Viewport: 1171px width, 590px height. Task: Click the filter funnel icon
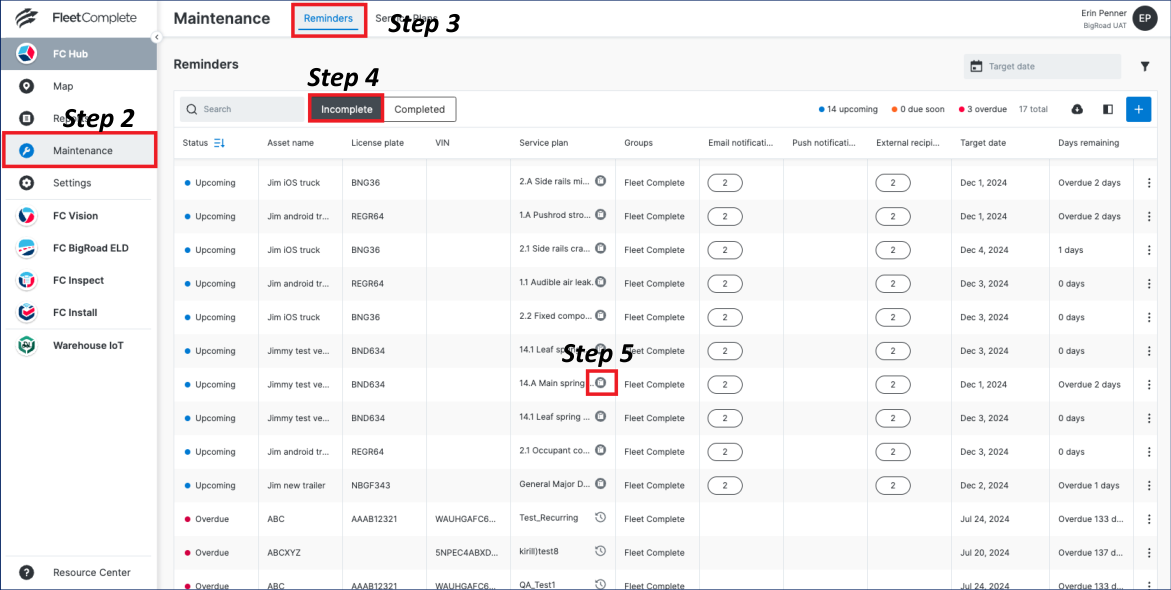(1145, 65)
